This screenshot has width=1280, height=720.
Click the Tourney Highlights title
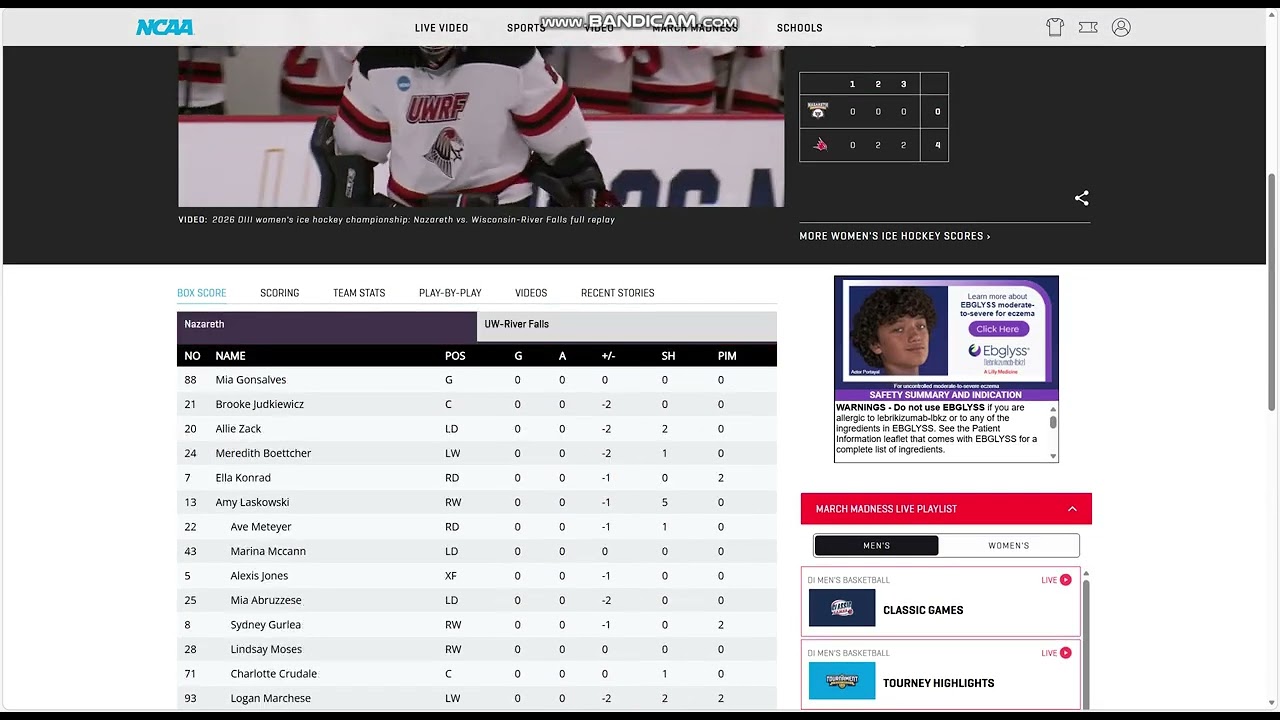click(x=938, y=683)
